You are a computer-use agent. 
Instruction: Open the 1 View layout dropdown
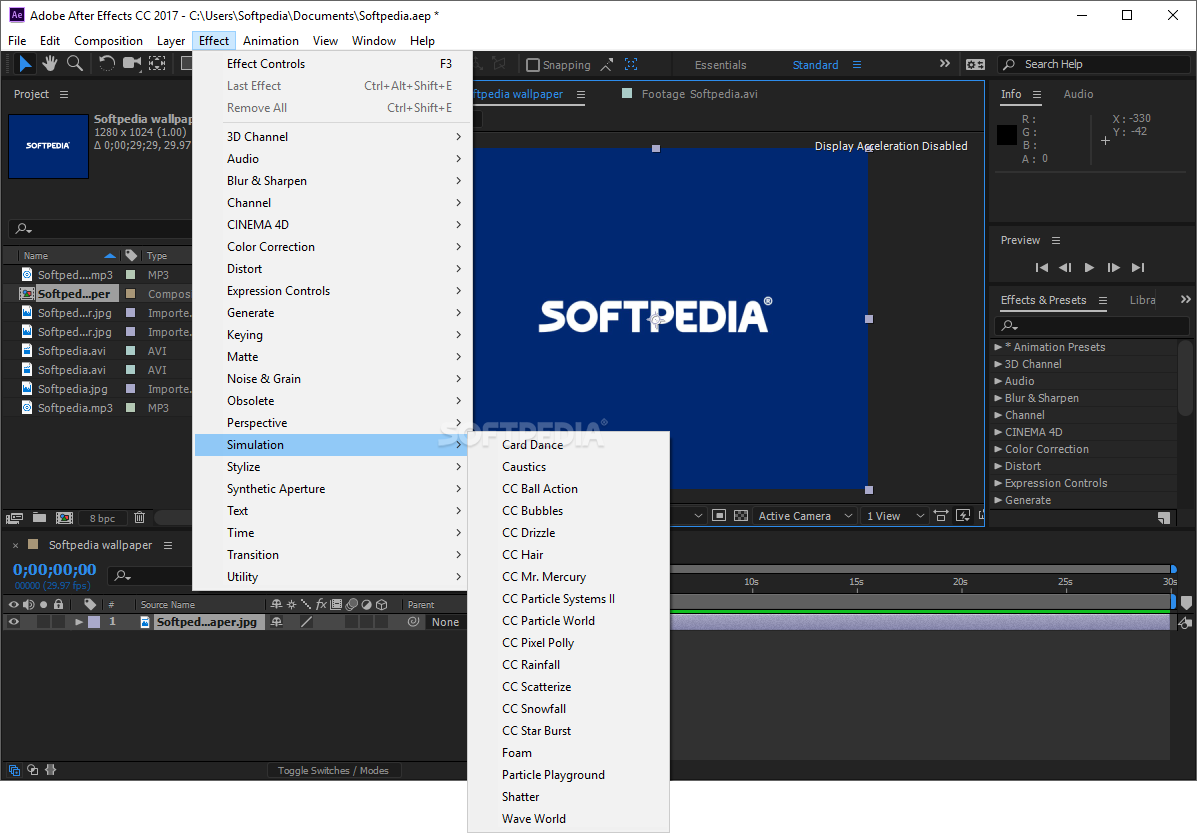[x=895, y=516]
